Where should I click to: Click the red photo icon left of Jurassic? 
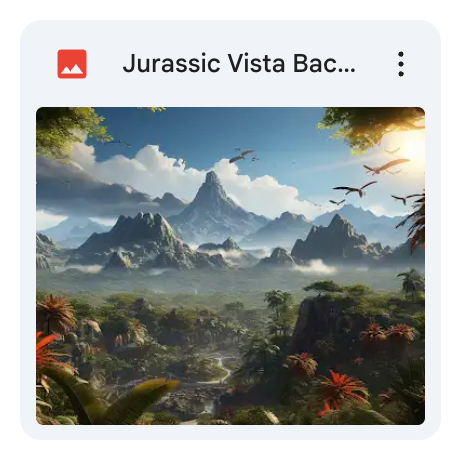point(72,64)
